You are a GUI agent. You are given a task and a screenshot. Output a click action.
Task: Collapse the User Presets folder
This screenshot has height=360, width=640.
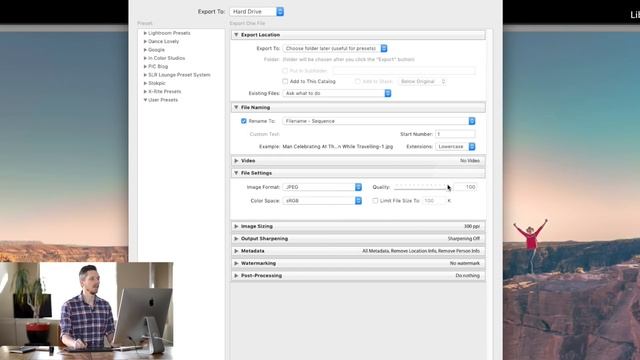point(145,100)
